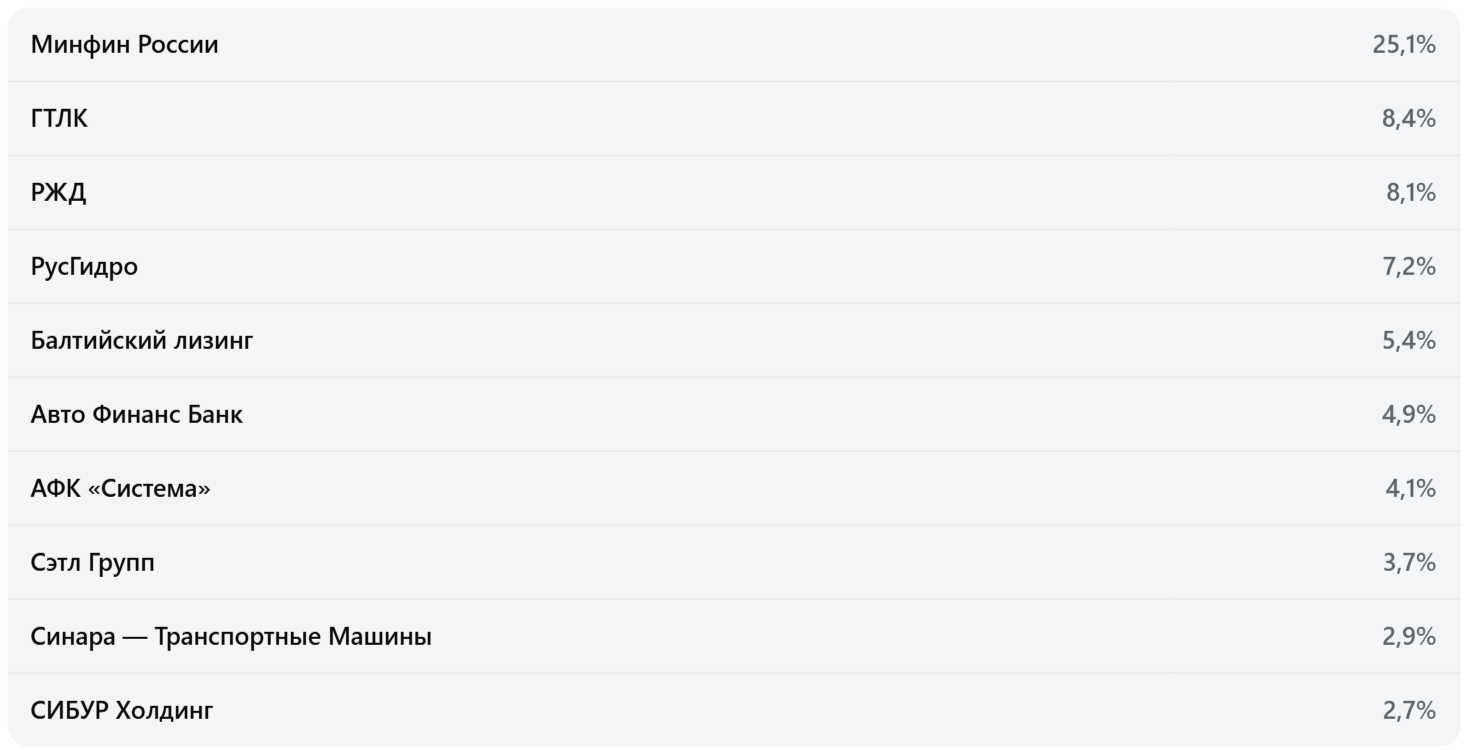Open the АФК «Система» entry

[120, 489]
